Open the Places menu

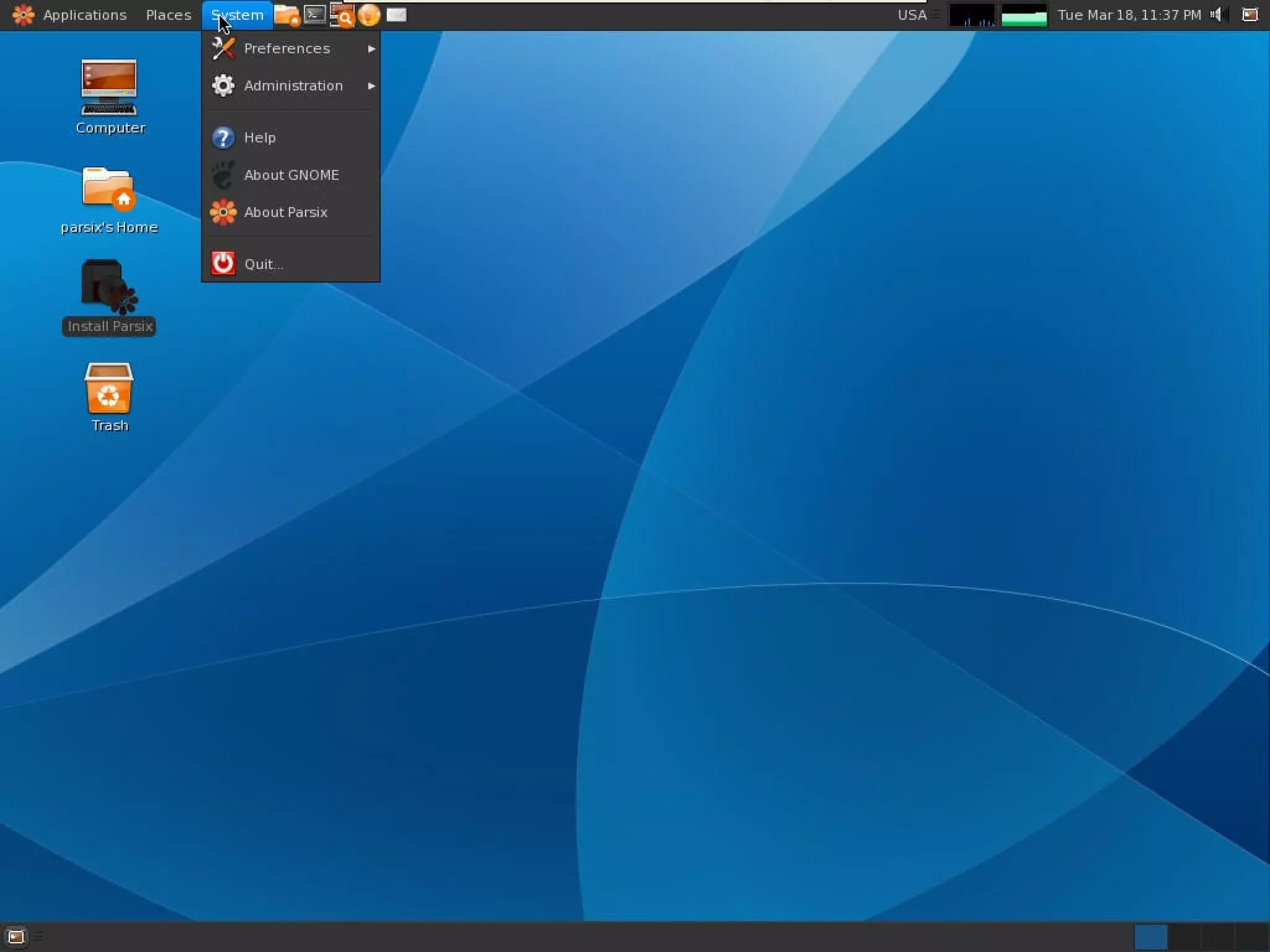(x=169, y=15)
